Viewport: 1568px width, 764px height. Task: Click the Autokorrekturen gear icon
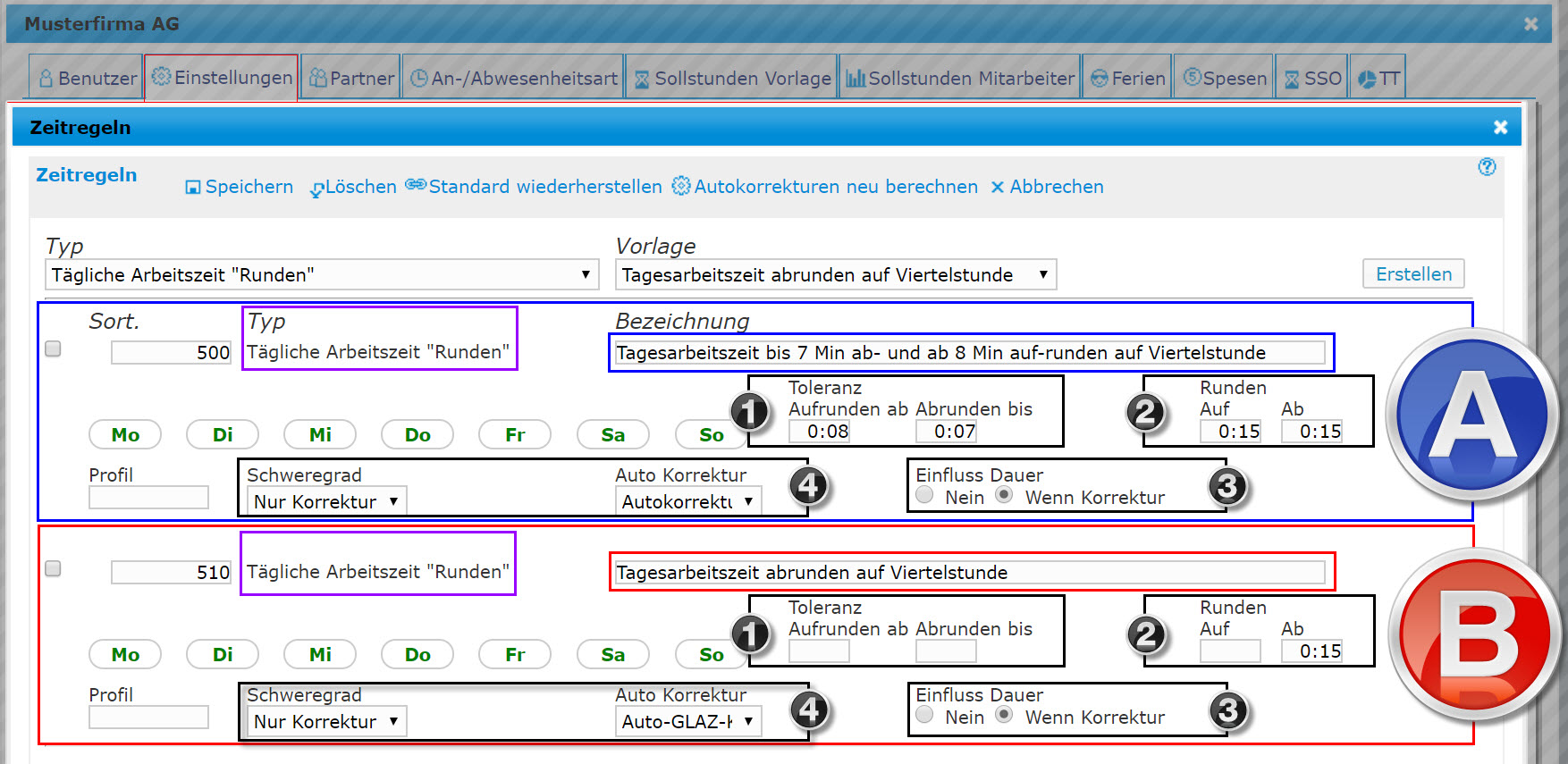pyautogui.click(x=681, y=186)
